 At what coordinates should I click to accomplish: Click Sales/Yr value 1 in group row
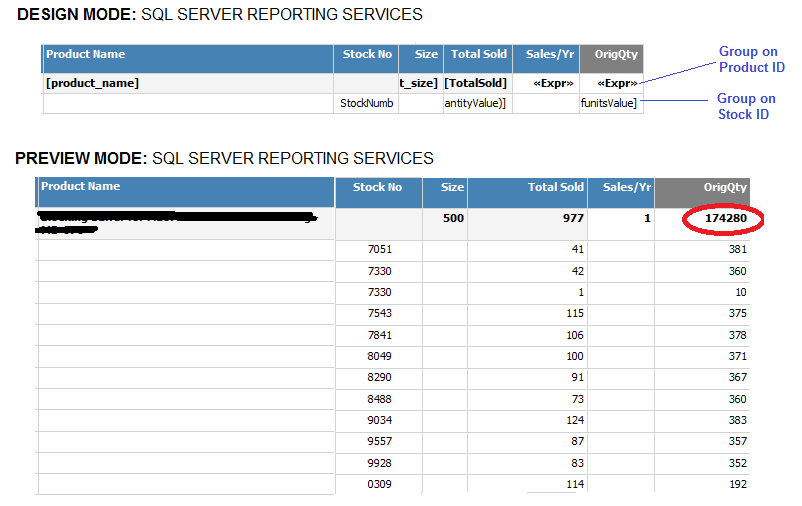click(x=647, y=218)
